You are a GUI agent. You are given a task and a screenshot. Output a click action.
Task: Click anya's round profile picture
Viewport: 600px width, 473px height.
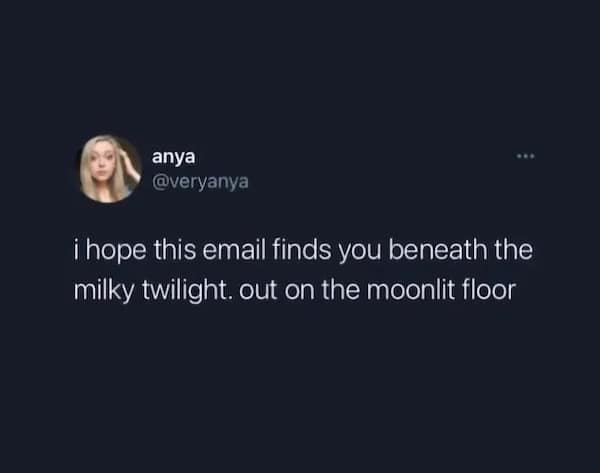(x=108, y=169)
